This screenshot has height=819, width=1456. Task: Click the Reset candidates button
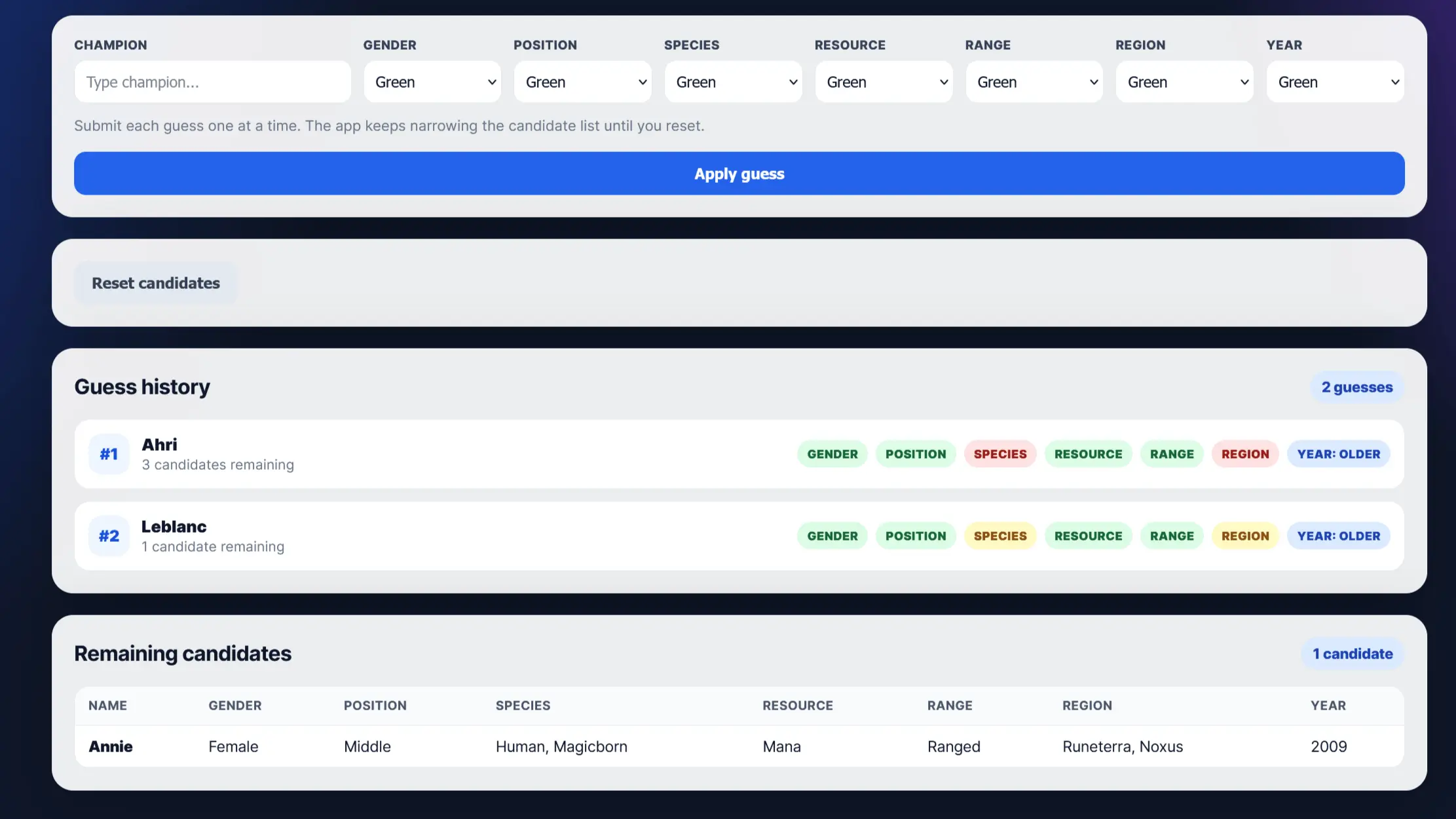(156, 283)
